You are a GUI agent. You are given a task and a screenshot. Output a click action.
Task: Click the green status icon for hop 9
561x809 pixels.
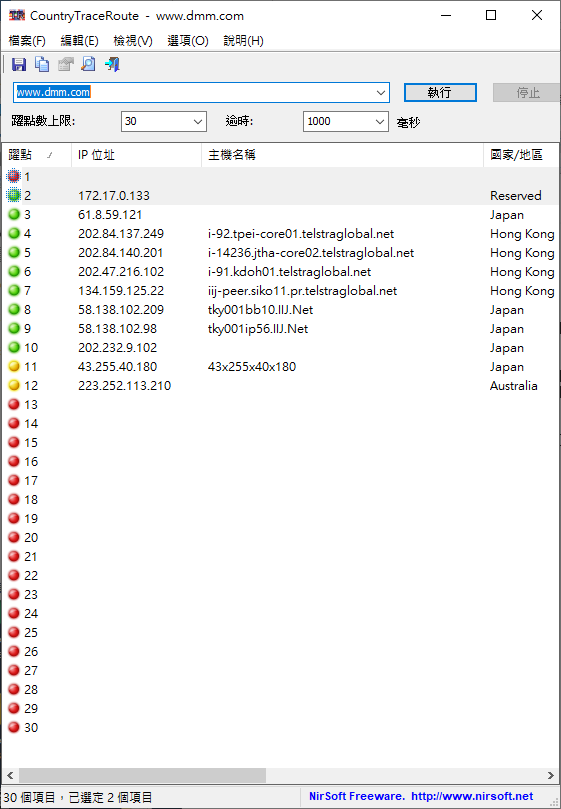pos(14,329)
